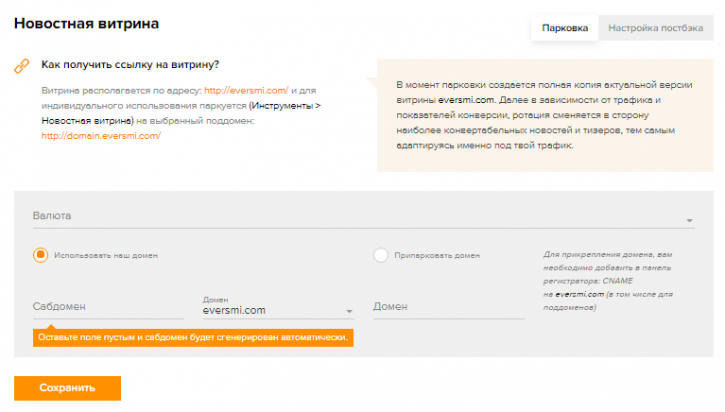Open the «Валюта» dropdown arrow

pos(689,221)
